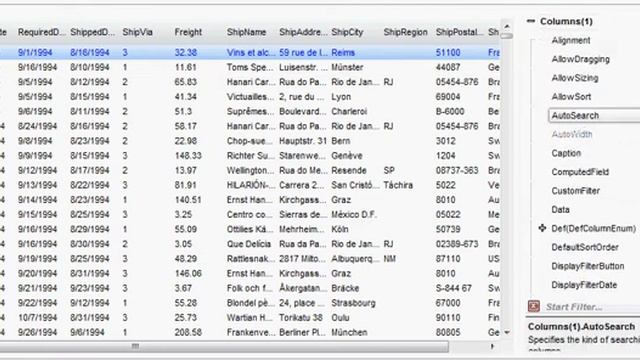Click the Chop-sue... ship name cell

(x=249, y=141)
